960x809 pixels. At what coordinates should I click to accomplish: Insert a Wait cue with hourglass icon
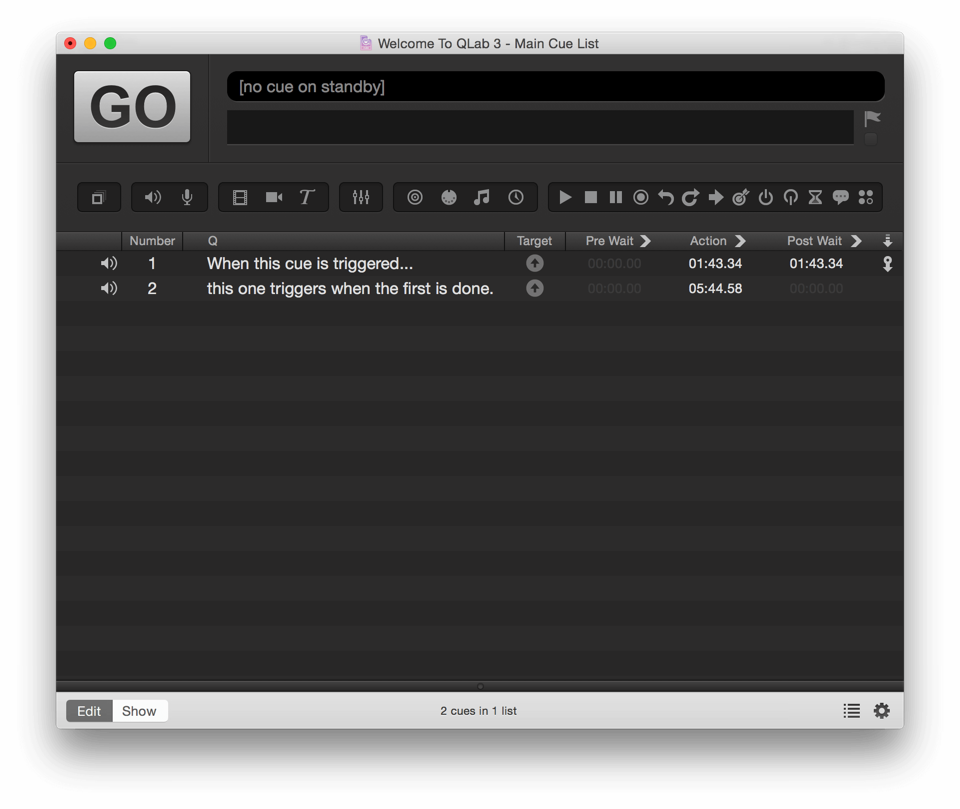click(816, 198)
